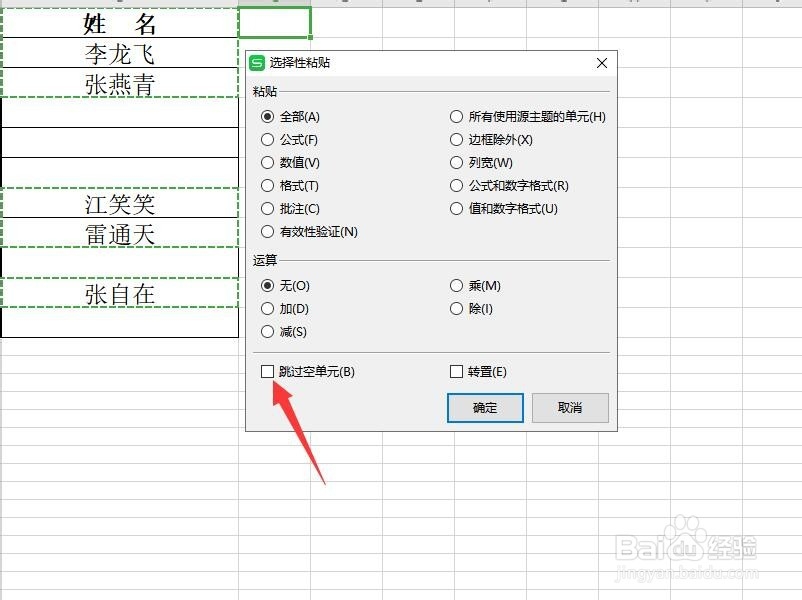Viewport: 802px width, 600px height.
Task: Select the 减 operation option
Action: [x=267, y=332]
